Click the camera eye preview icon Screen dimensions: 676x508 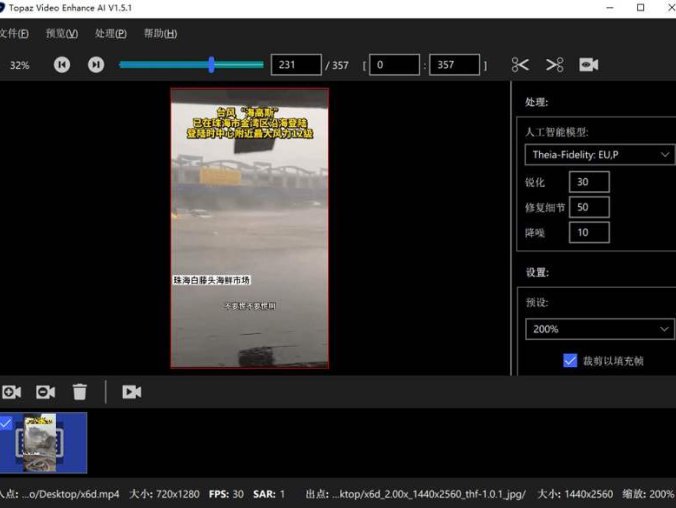coord(588,65)
